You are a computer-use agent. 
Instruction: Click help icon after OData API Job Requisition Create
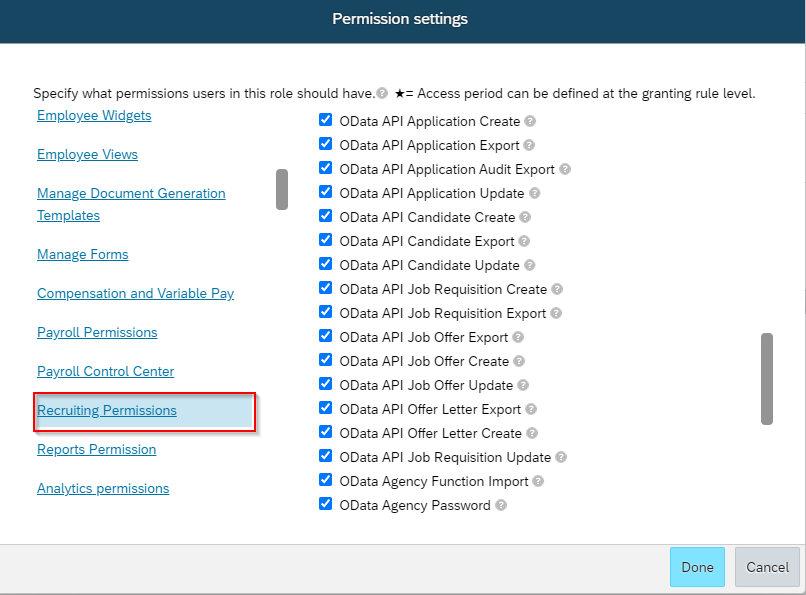(x=557, y=289)
